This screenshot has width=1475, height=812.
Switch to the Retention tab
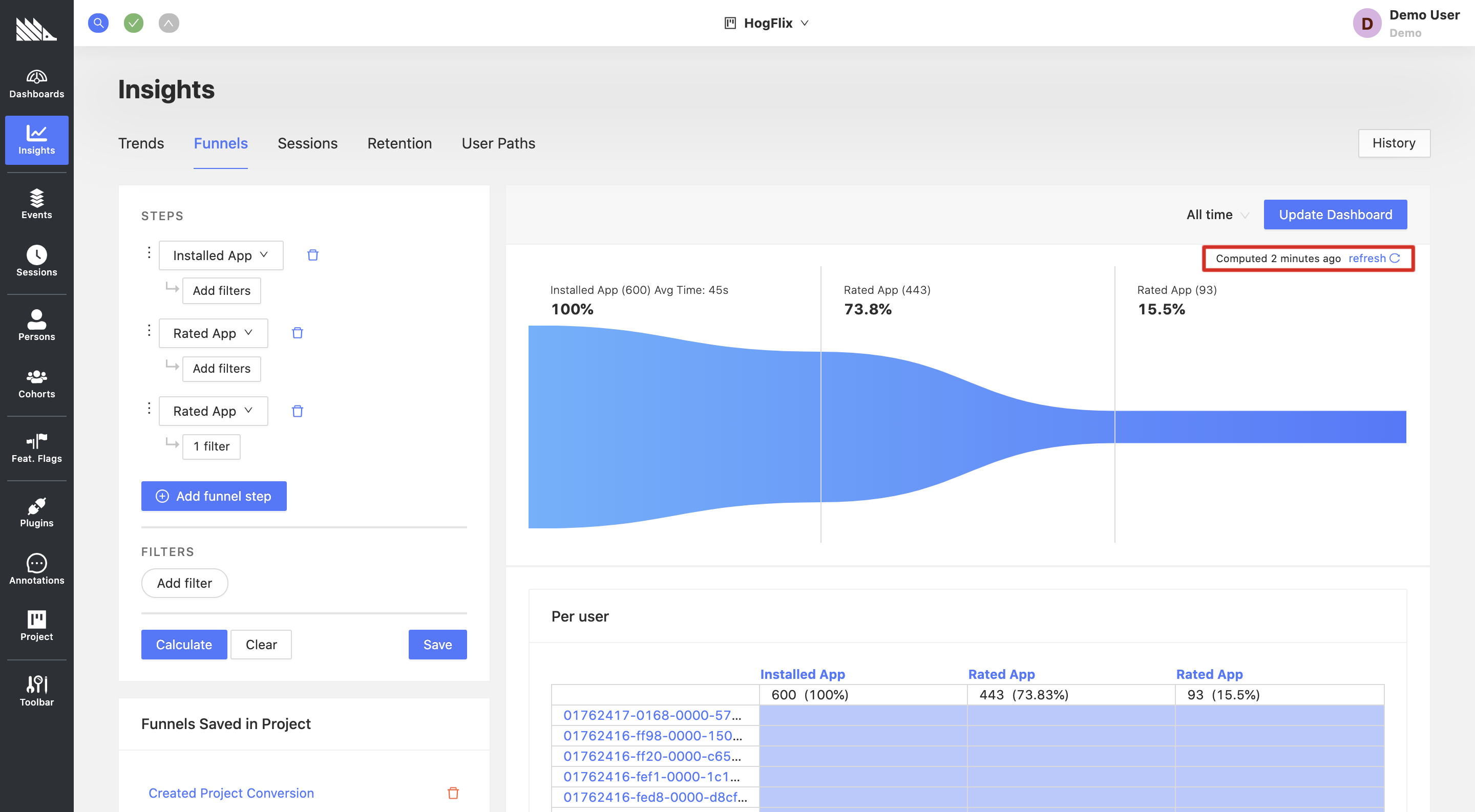(x=399, y=143)
